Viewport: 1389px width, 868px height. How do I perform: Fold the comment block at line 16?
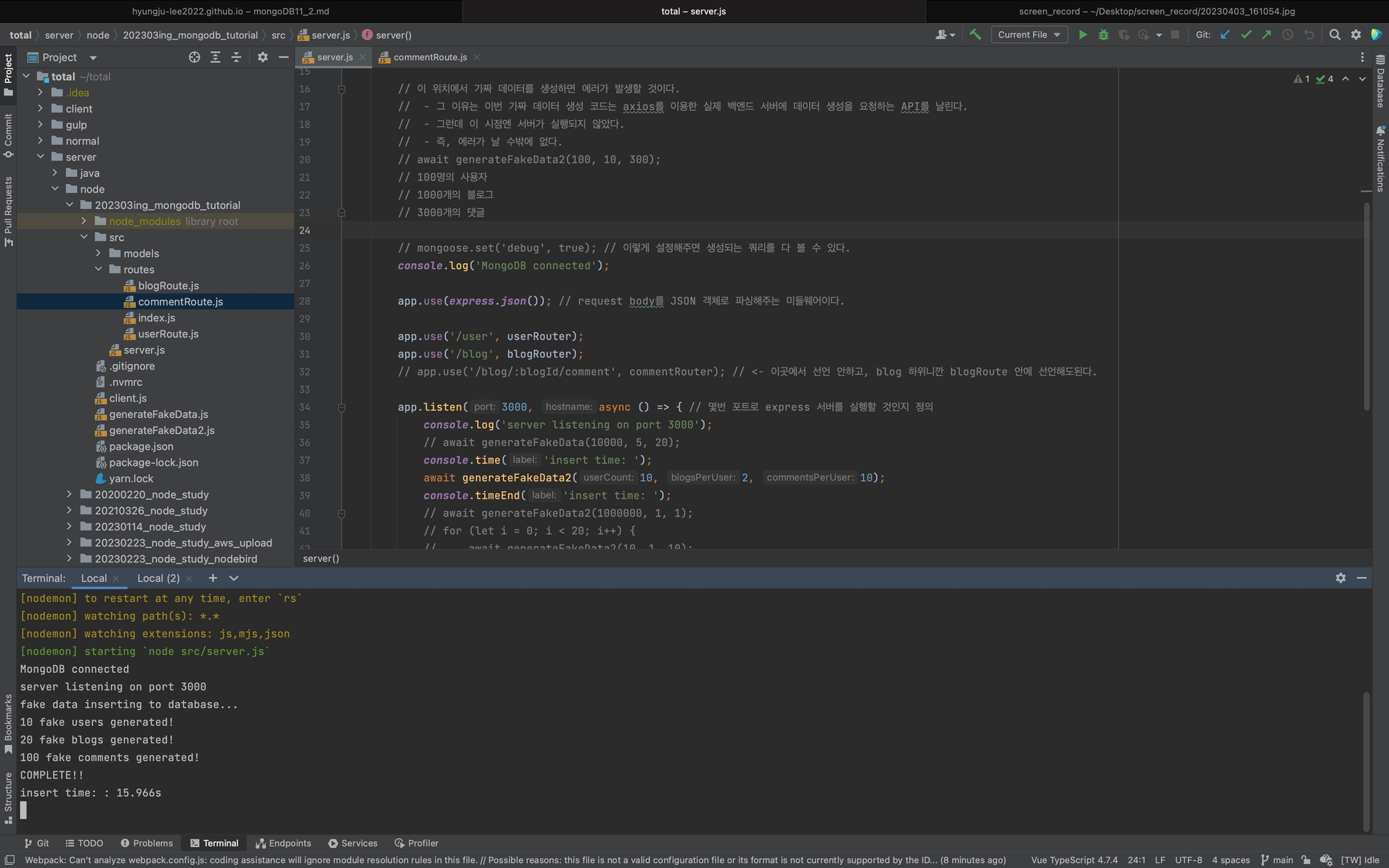pyautogui.click(x=341, y=89)
